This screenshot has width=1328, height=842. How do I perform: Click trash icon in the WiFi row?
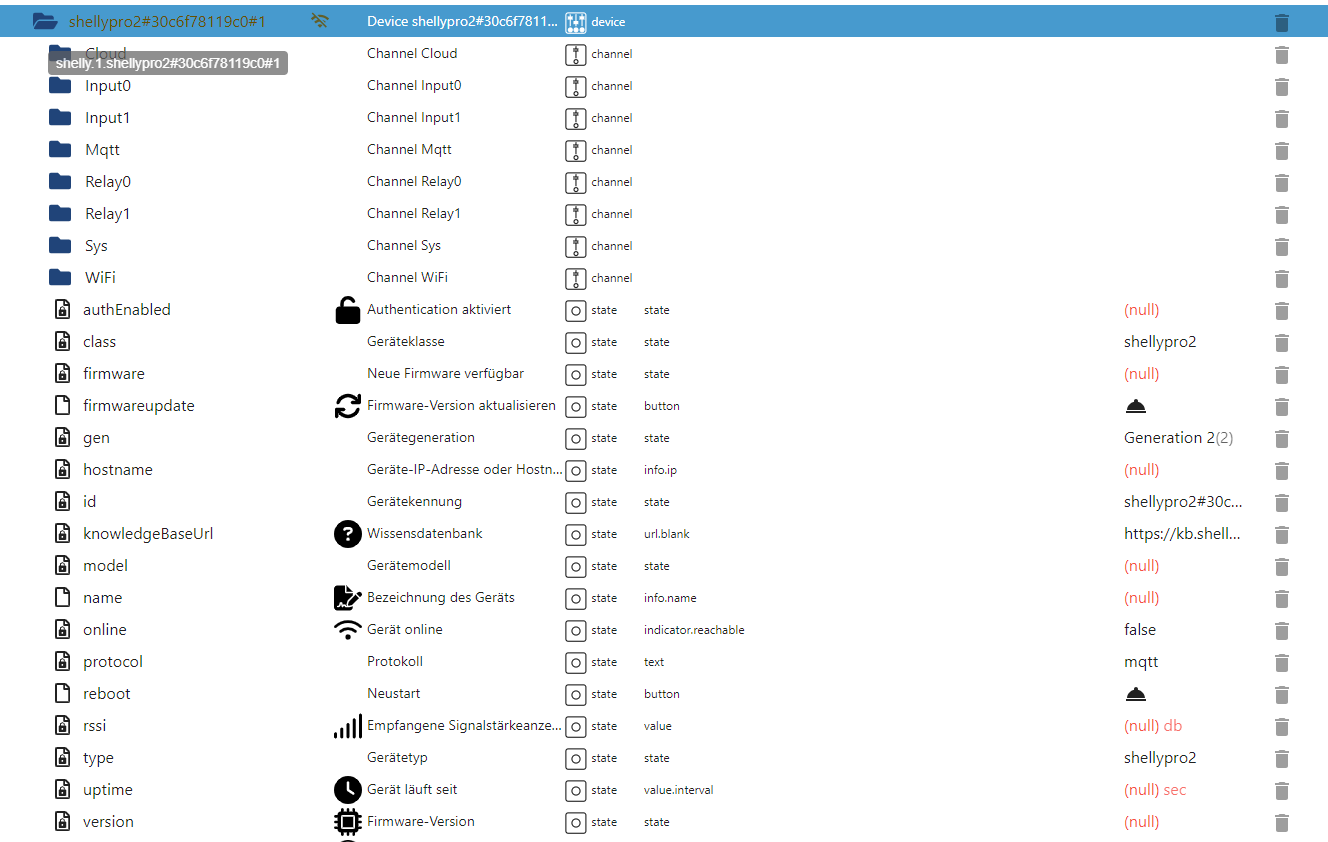1282,278
